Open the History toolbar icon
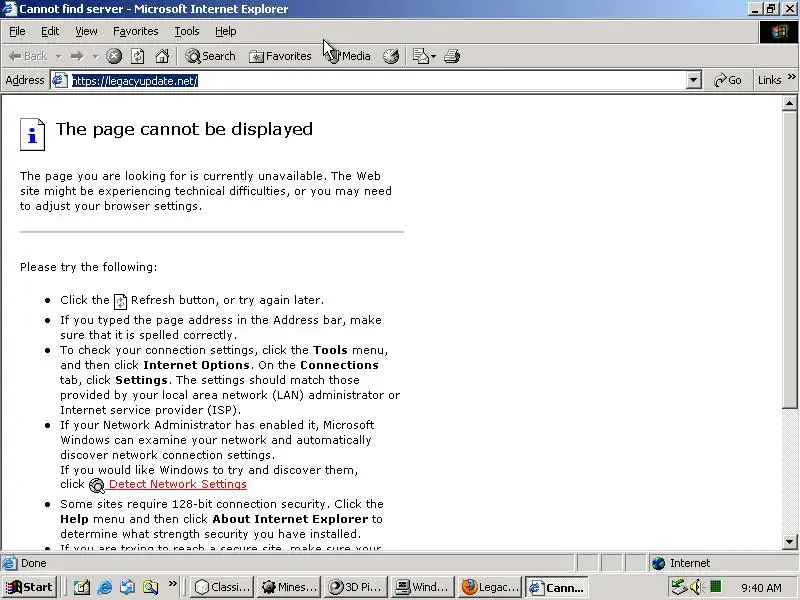This screenshot has width=800, height=600. pyautogui.click(x=391, y=56)
